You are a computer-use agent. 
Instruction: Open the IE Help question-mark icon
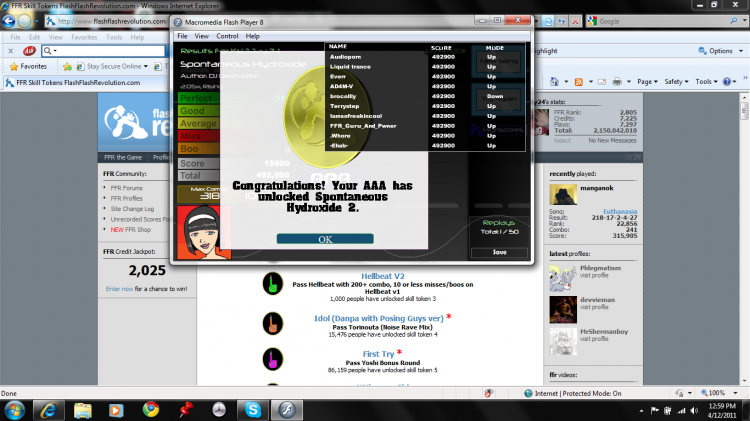(x=727, y=81)
